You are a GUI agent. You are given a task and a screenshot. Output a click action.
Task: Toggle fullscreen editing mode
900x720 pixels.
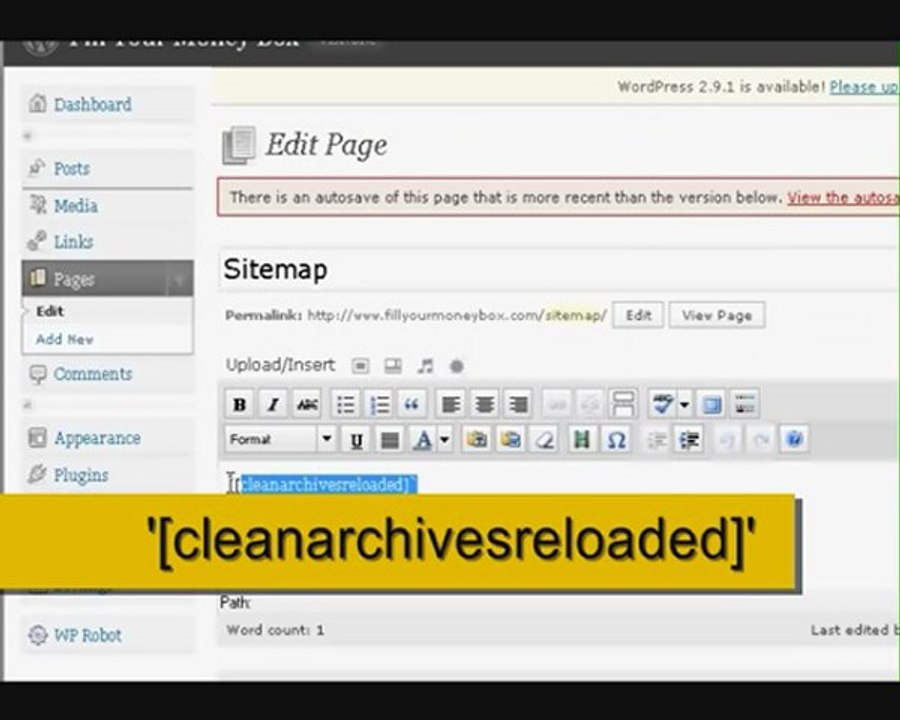pos(712,405)
